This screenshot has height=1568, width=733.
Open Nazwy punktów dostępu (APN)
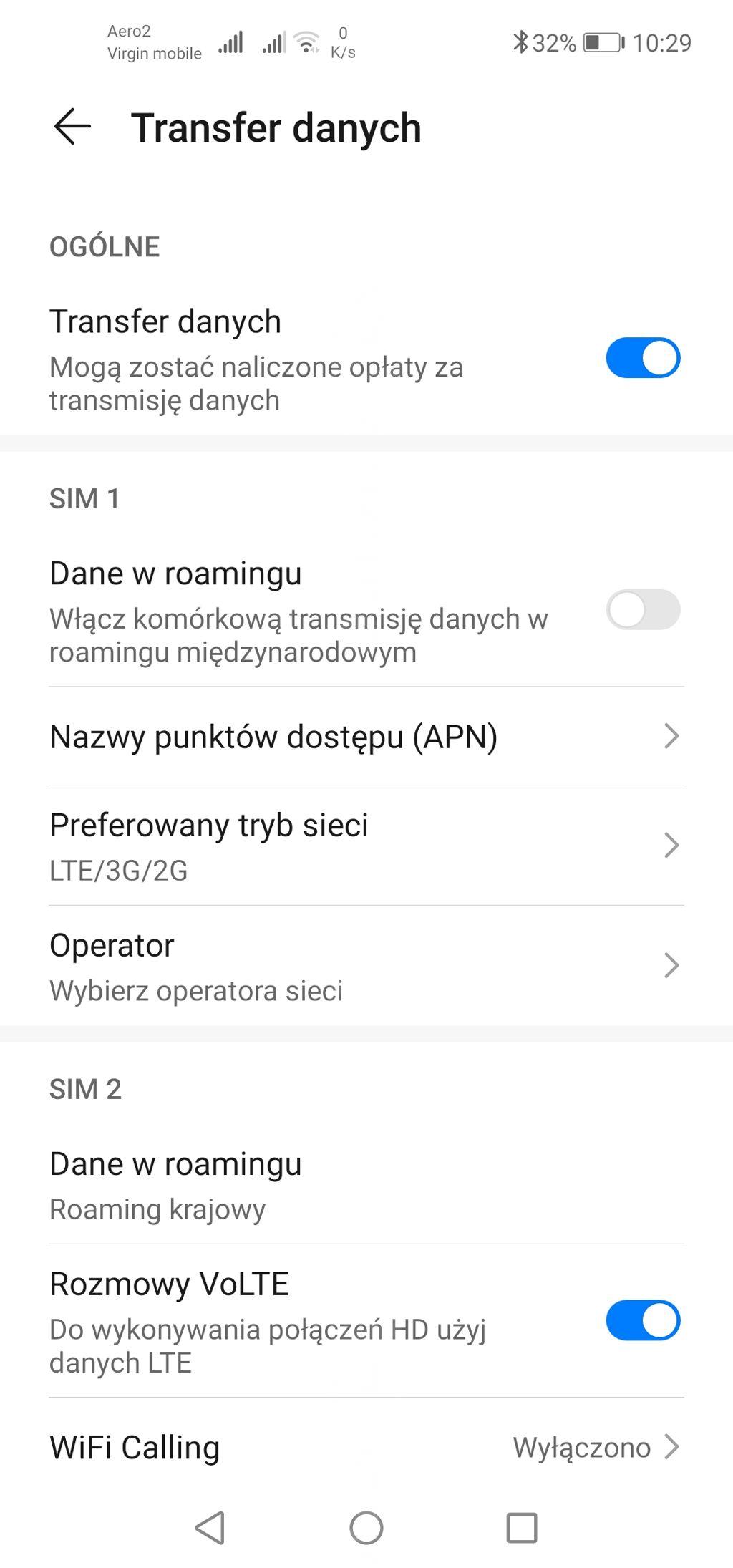[x=273, y=737]
